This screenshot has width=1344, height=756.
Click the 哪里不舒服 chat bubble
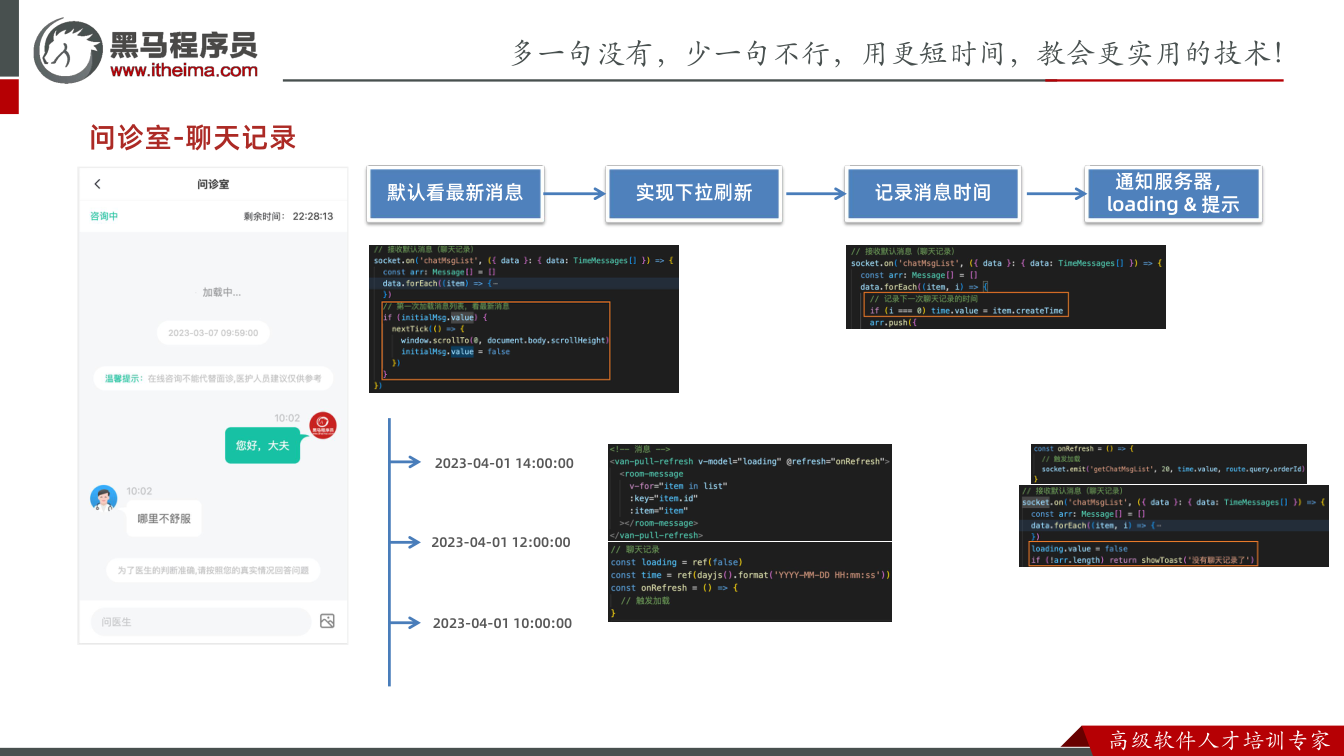[x=164, y=519]
